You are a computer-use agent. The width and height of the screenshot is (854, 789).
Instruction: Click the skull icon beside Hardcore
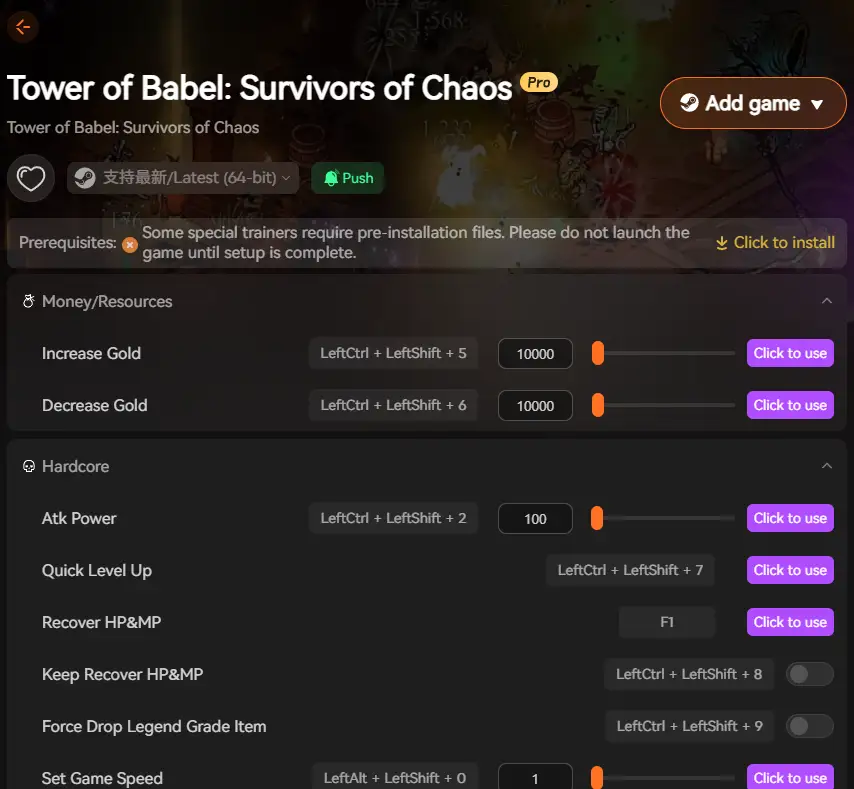28,466
